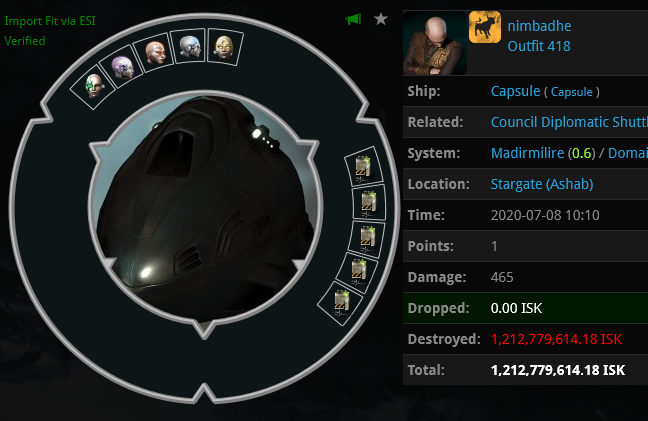
Task: Click the bald pilot portrait thumbnail
Action: pos(435,43)
